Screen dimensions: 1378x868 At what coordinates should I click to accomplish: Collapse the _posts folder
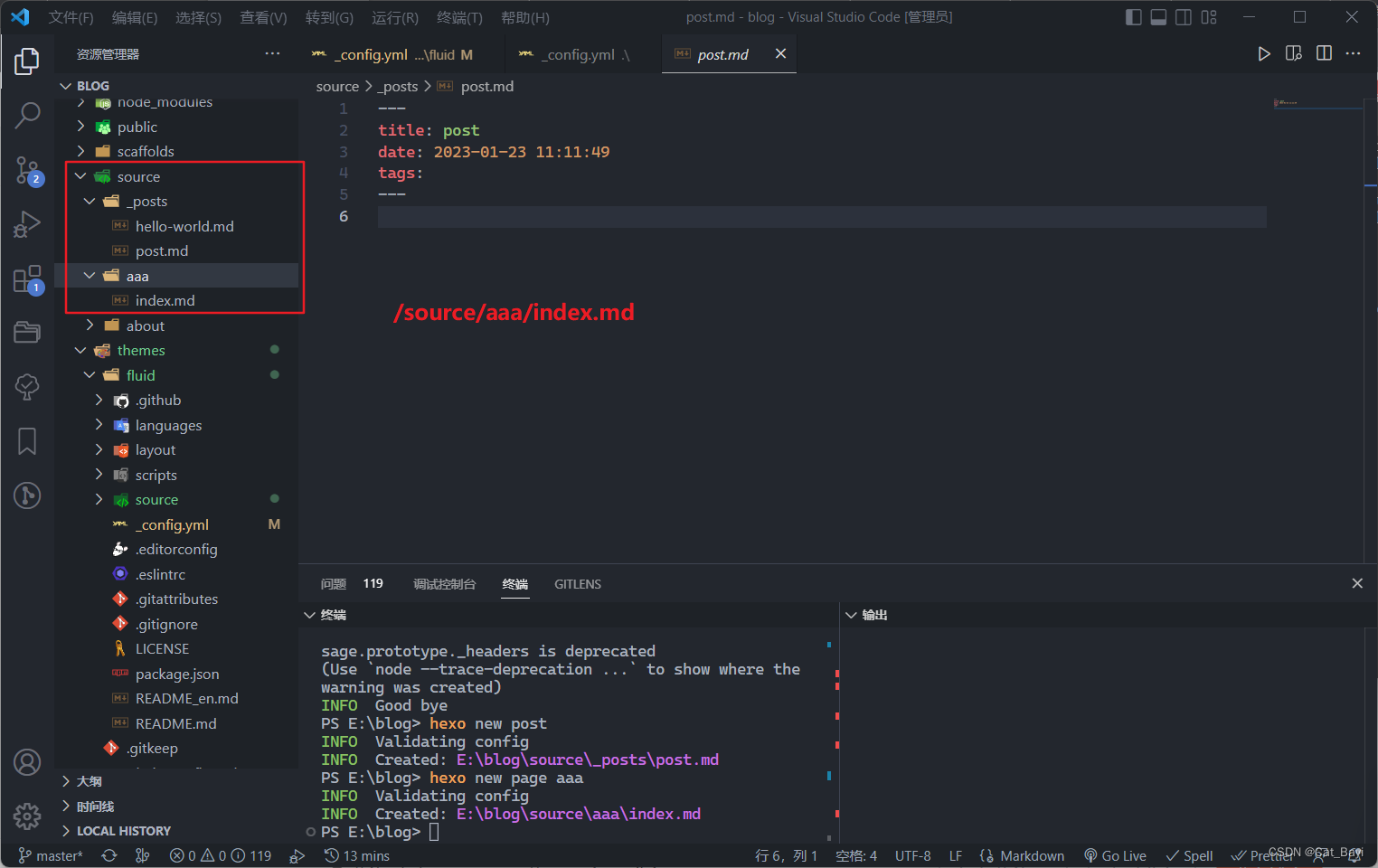[177, 201]
